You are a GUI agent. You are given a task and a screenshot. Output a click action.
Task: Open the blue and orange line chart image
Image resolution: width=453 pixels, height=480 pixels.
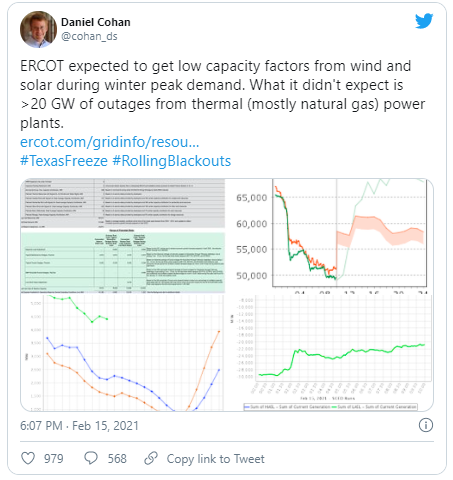click(123, 353)
